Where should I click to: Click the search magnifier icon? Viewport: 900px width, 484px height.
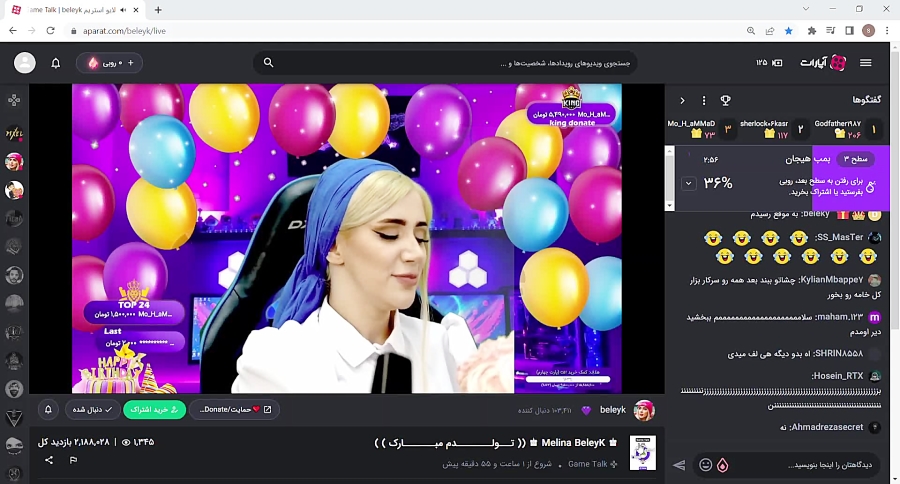pyautogui.click(x=268, y=63)
